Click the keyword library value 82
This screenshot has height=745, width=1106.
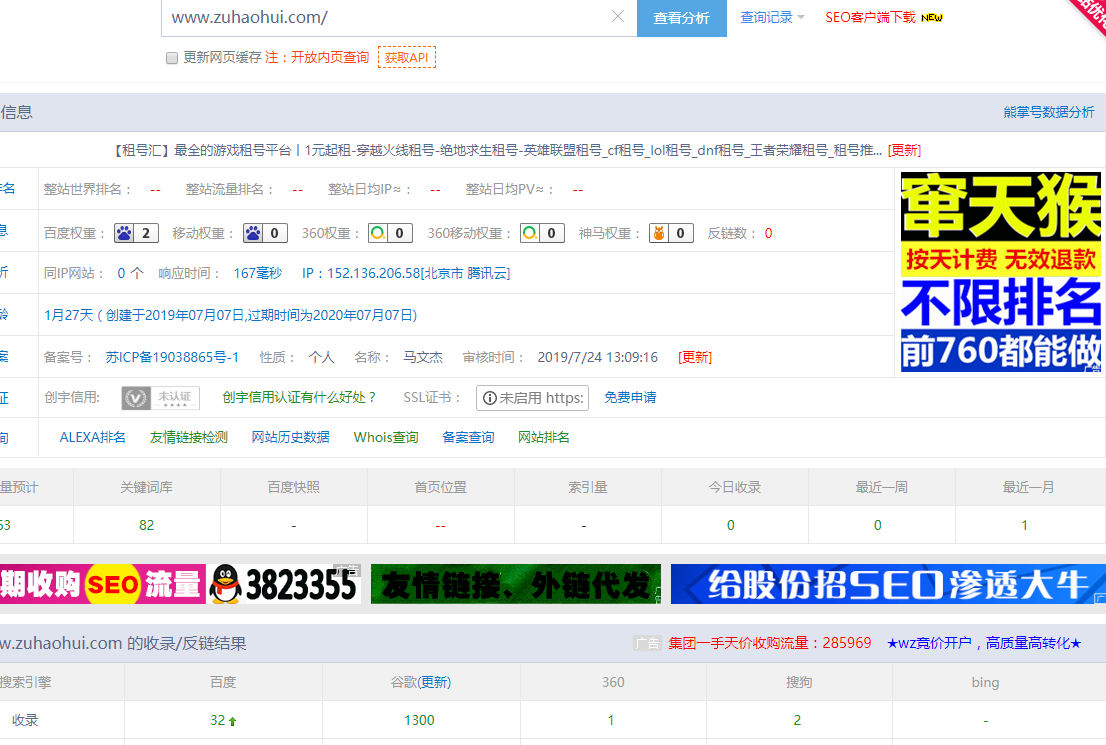point(147,525)
